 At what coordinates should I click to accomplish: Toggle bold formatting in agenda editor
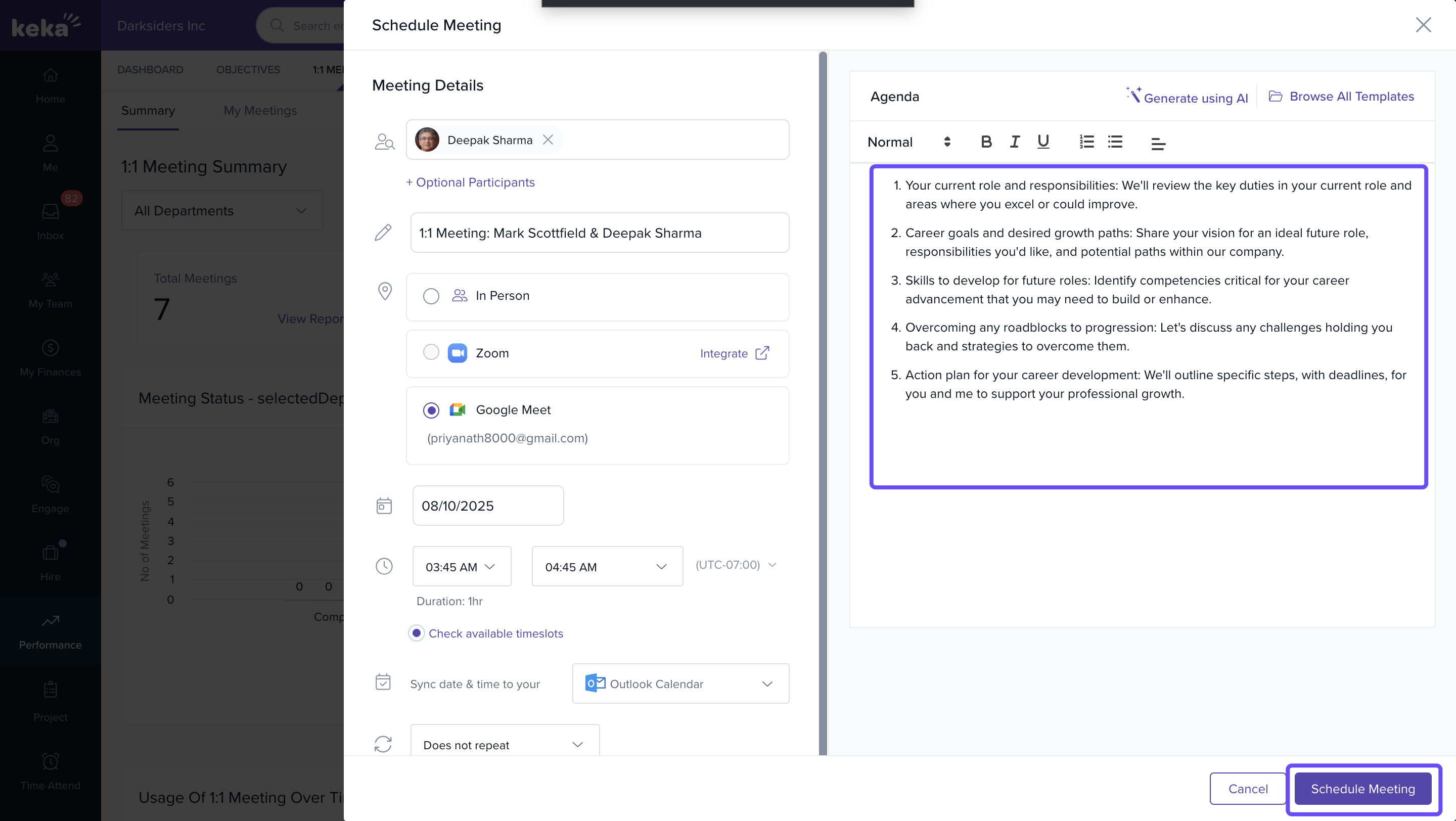[x=986, y=142]
